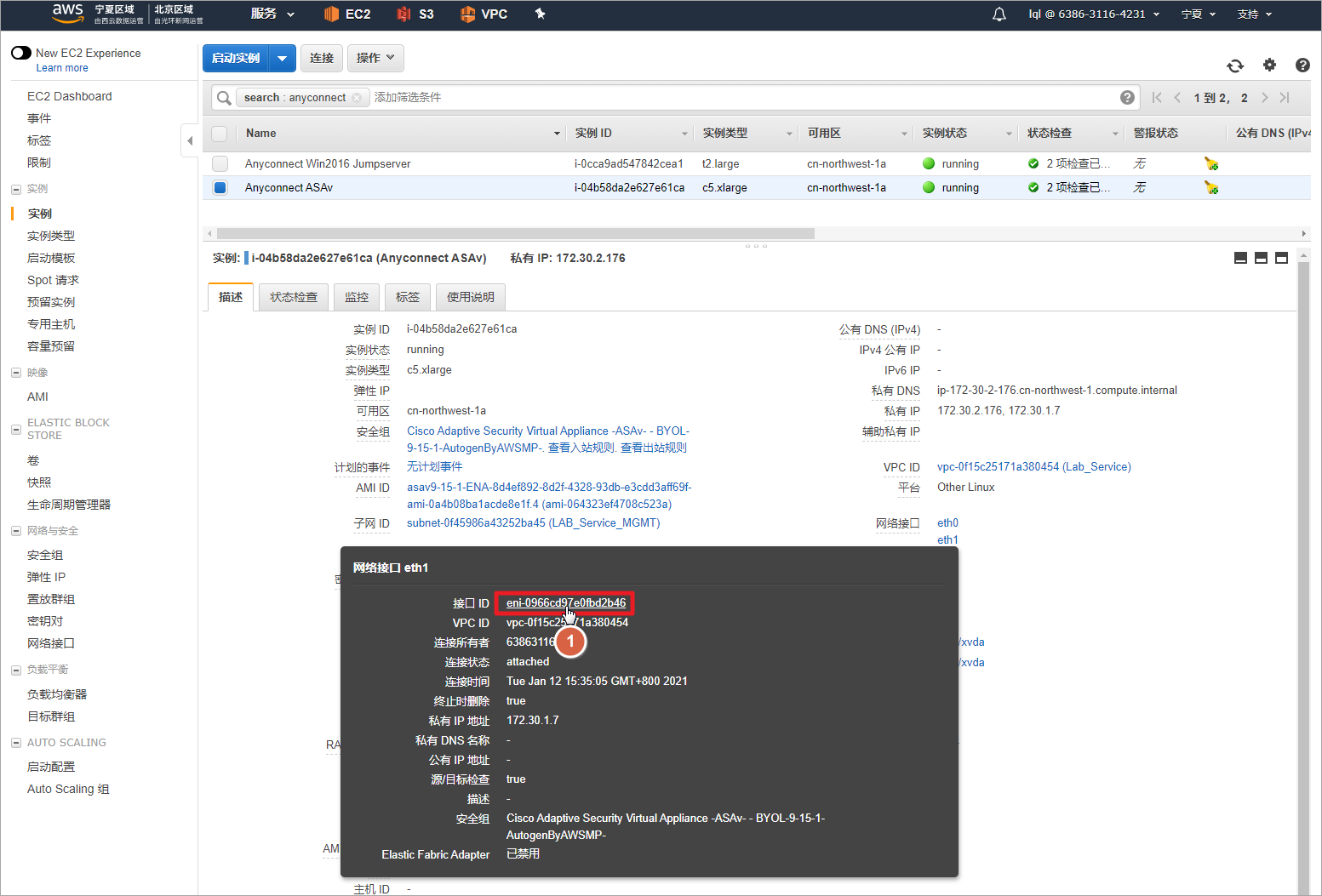Open the eni-0966cd97e0fbd2b46 interface link
This screenshot has width=1322, height=896.
point(566,602)
